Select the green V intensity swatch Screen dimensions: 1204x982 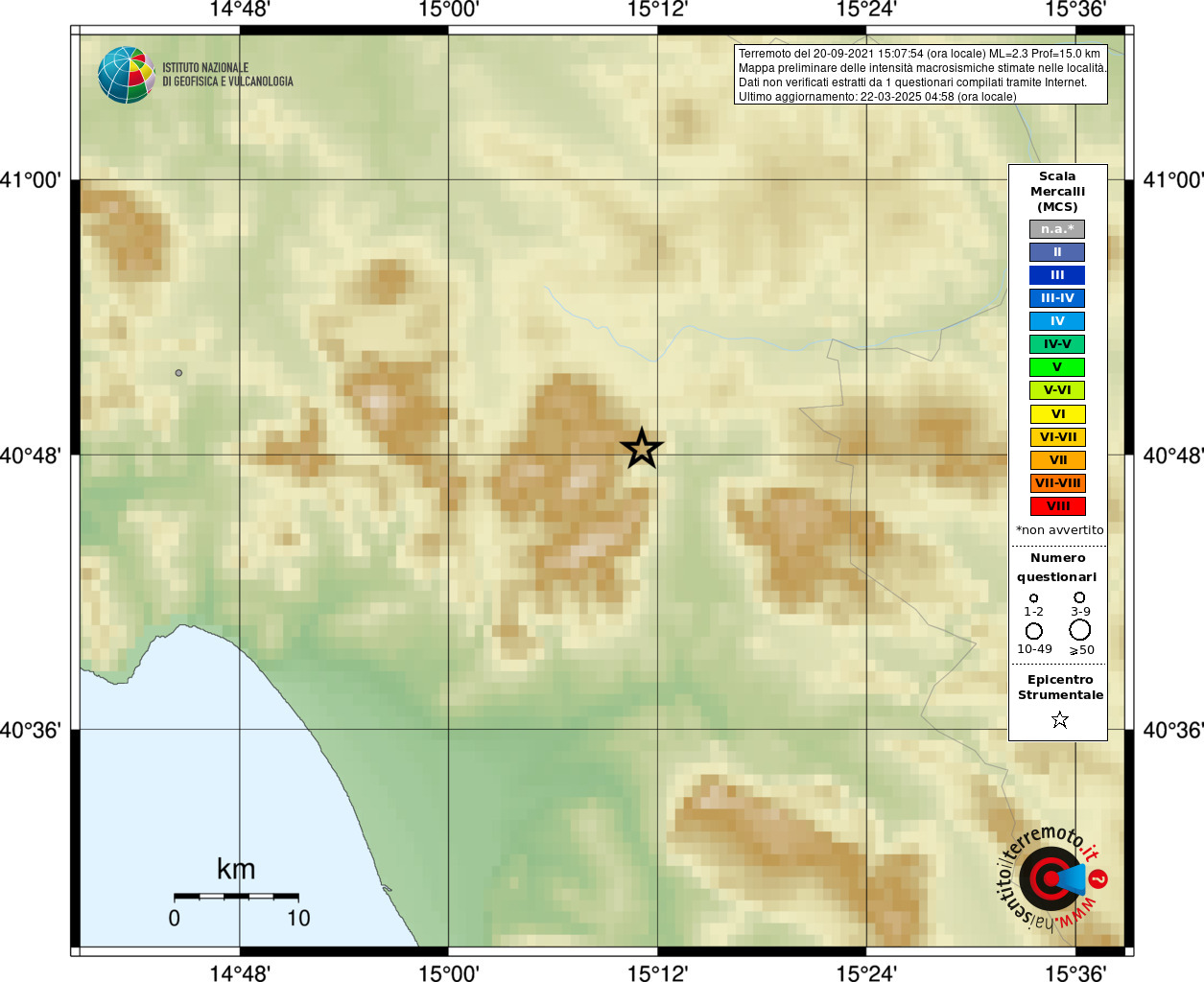[1057, 367]
